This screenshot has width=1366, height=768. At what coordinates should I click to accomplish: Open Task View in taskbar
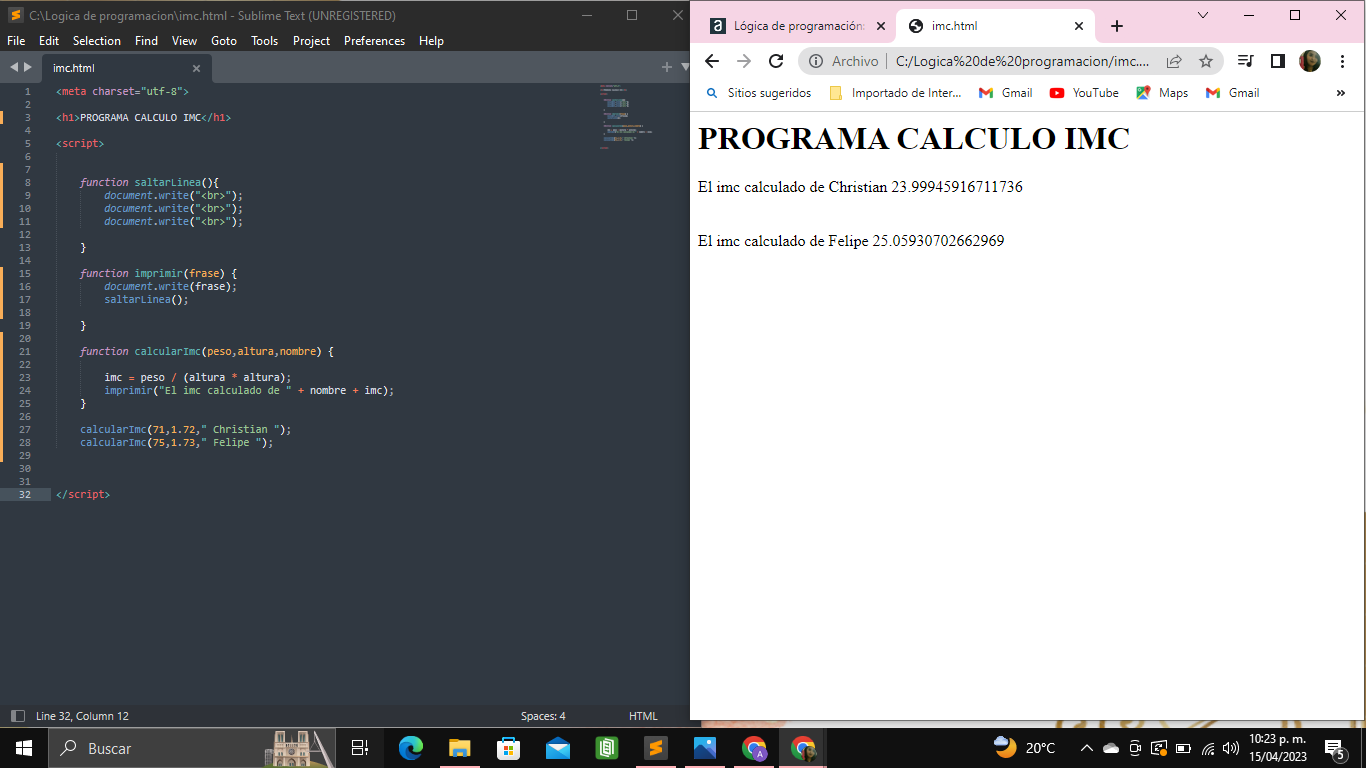[360, 748]
